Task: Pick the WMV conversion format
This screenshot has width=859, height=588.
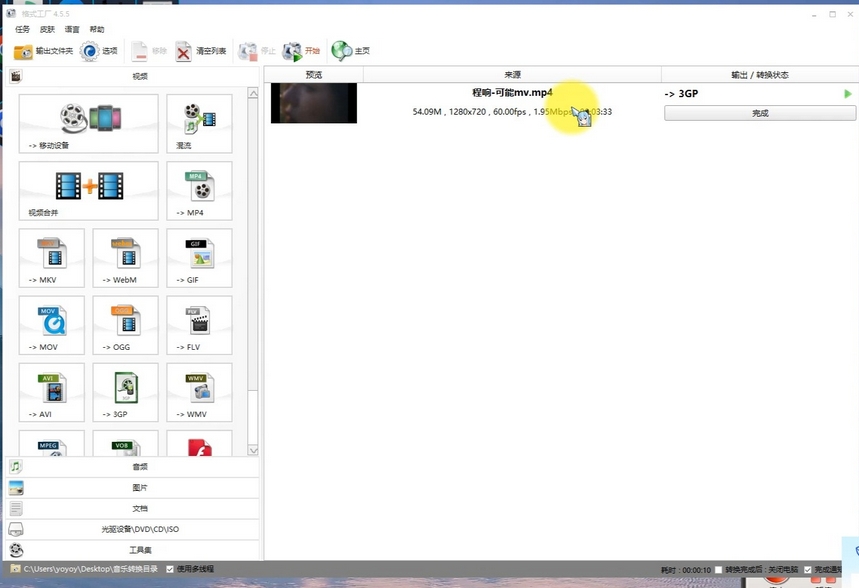Action: coord(198,391)
